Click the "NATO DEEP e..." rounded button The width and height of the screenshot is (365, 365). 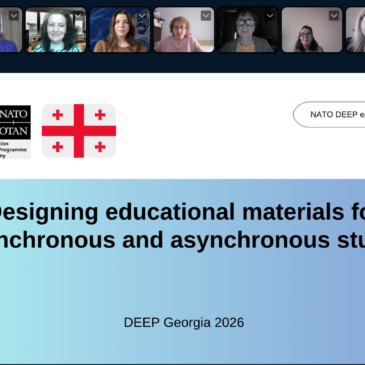[x=329, y=114]
